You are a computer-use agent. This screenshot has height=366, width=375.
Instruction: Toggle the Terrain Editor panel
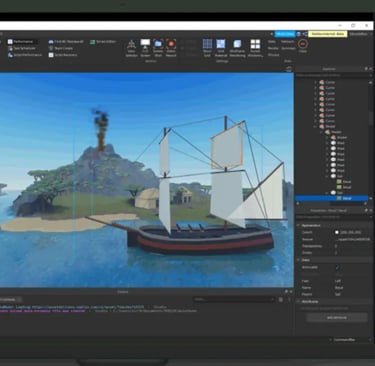coord(103,42)
